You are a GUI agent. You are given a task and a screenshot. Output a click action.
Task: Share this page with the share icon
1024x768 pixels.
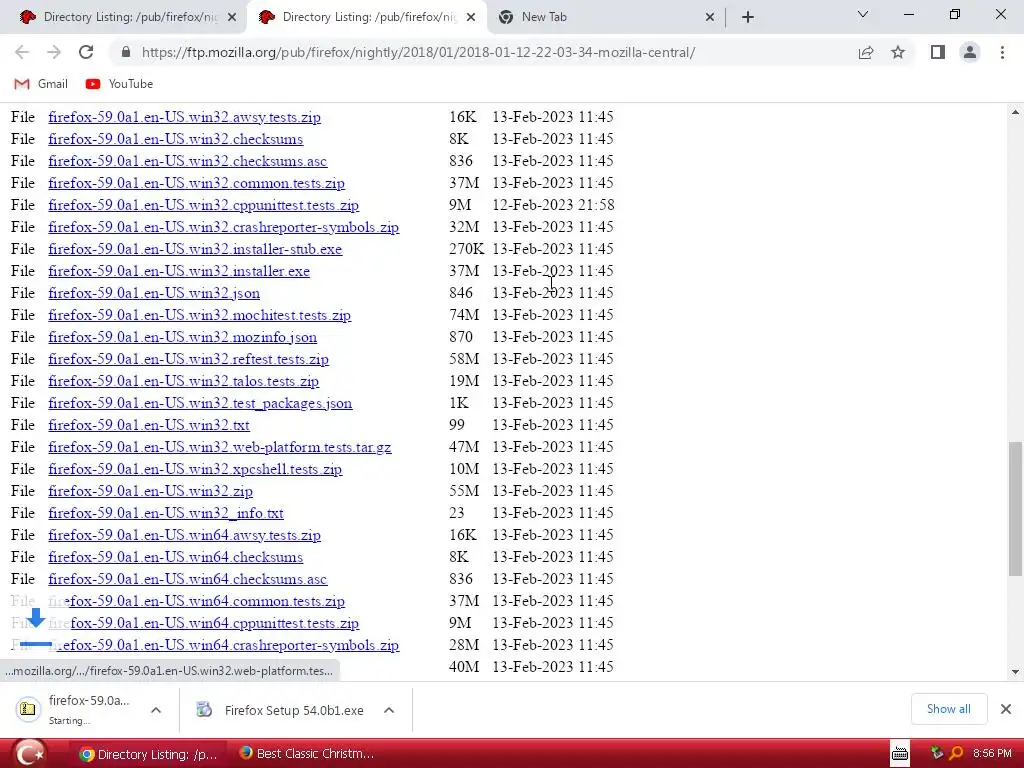tap(866, 52)
